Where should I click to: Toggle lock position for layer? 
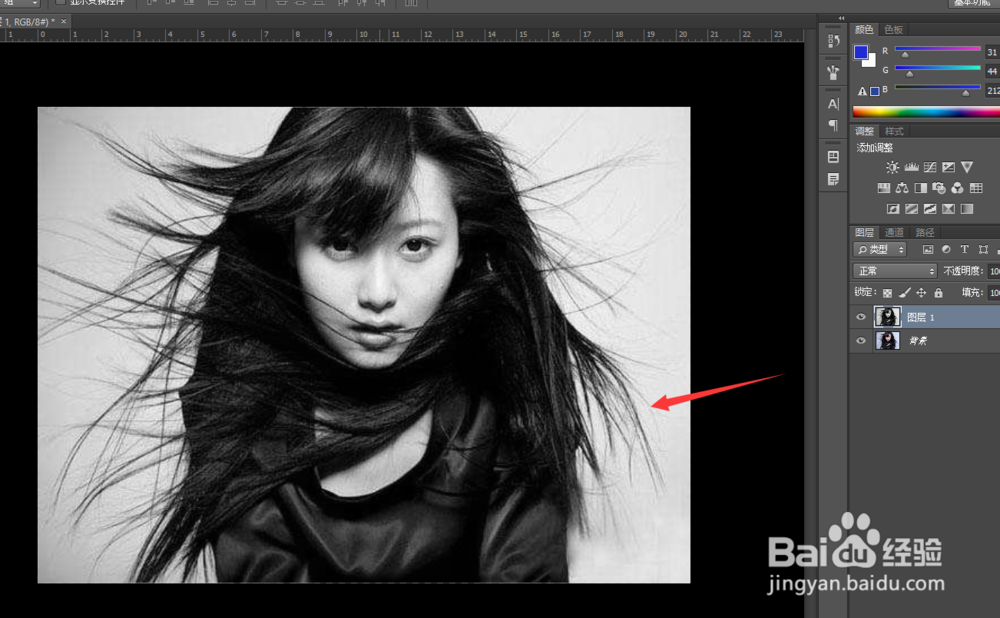point(921,293)
